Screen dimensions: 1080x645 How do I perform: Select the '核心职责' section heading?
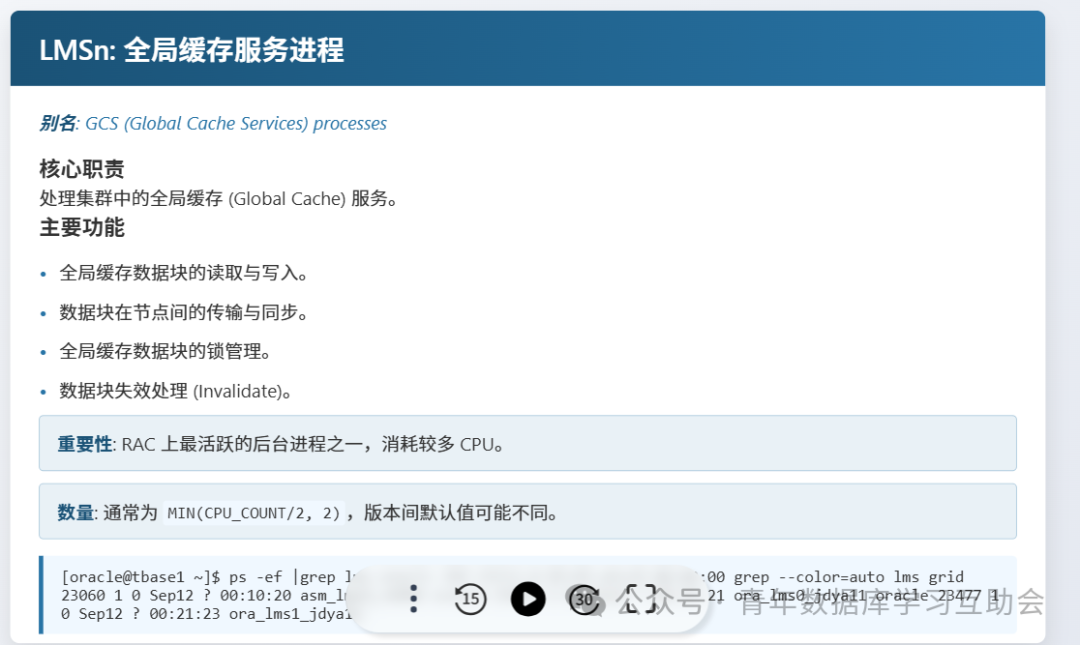pos(82,169)
